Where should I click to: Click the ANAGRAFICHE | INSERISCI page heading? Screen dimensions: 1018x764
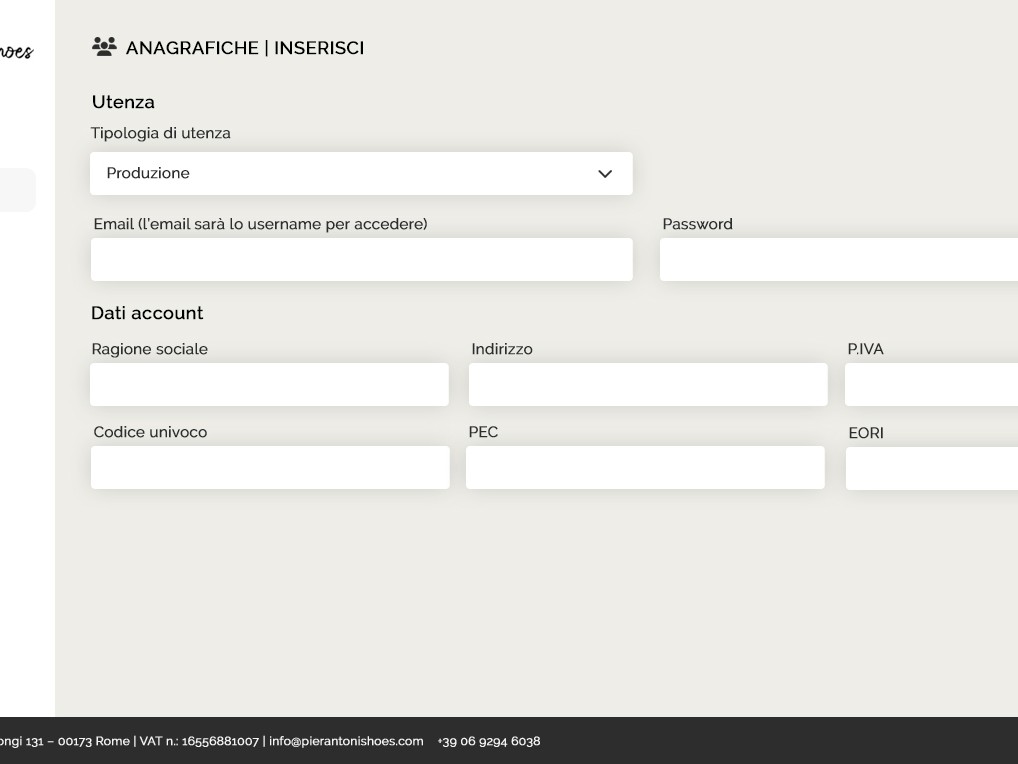click(x=244, y=48)
